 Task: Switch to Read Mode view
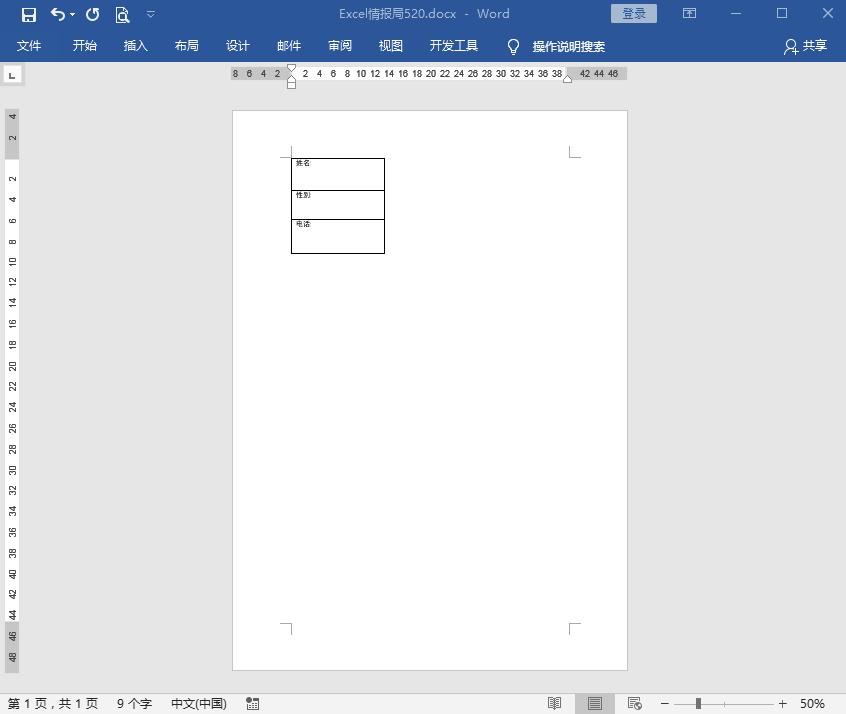(555, 704)
